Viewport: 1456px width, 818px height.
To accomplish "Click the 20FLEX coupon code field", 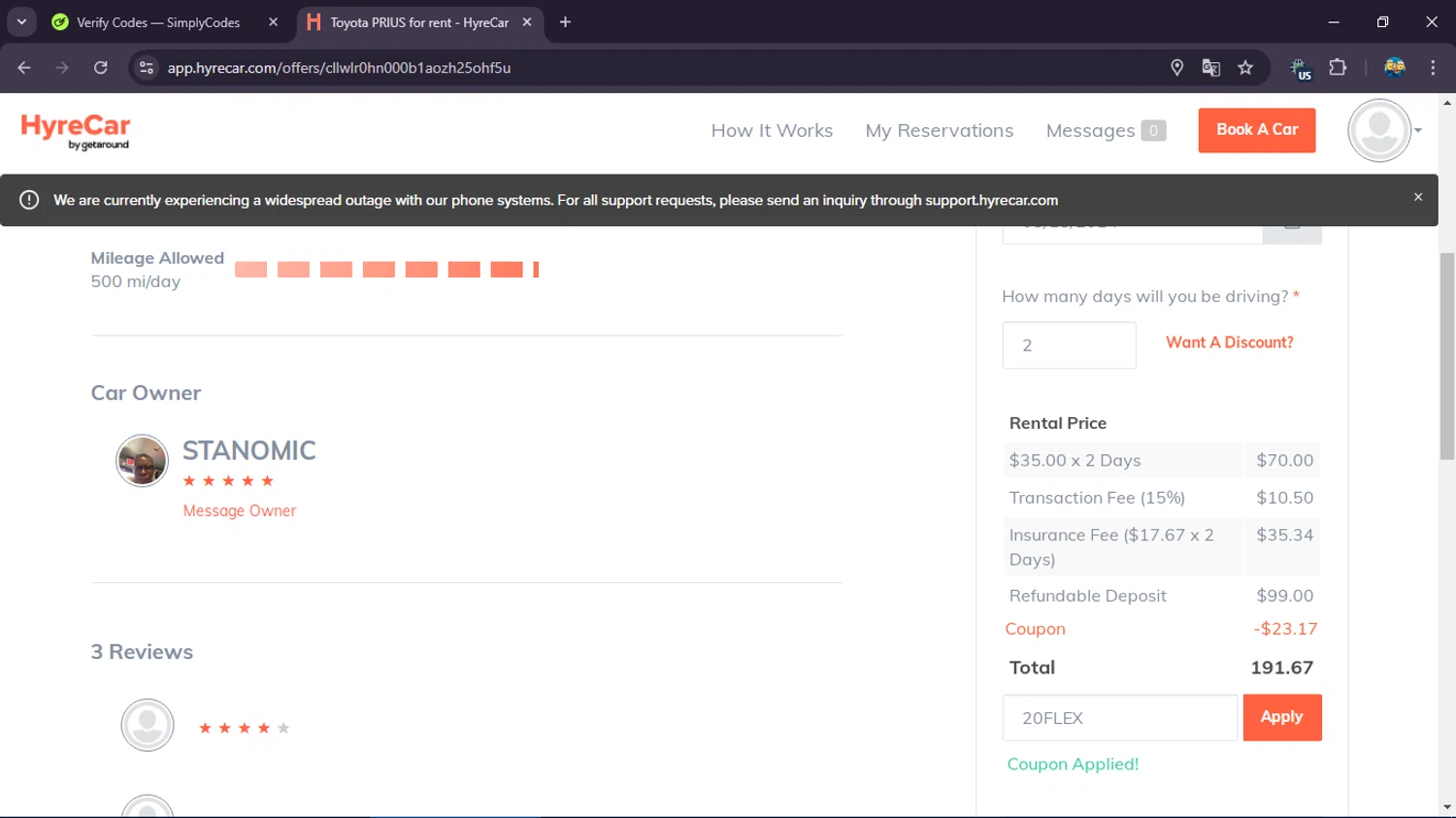I will click(1120, 718).
